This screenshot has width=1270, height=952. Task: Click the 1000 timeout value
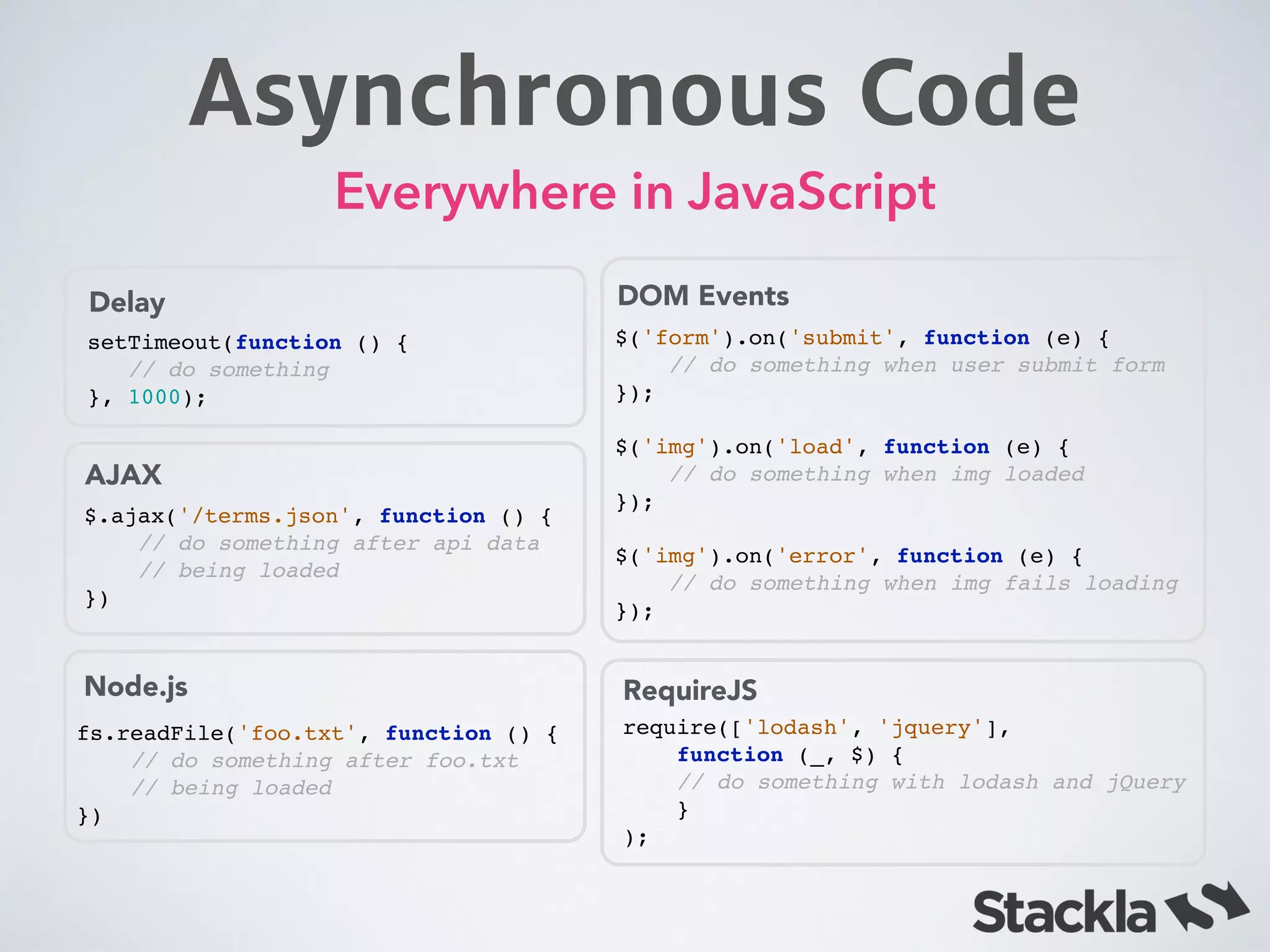click(154, 397)
